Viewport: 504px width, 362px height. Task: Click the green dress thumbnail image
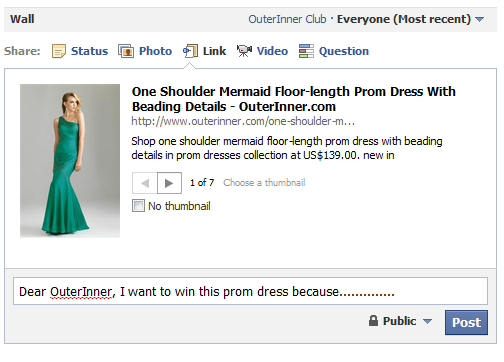(x=70, y=161)
